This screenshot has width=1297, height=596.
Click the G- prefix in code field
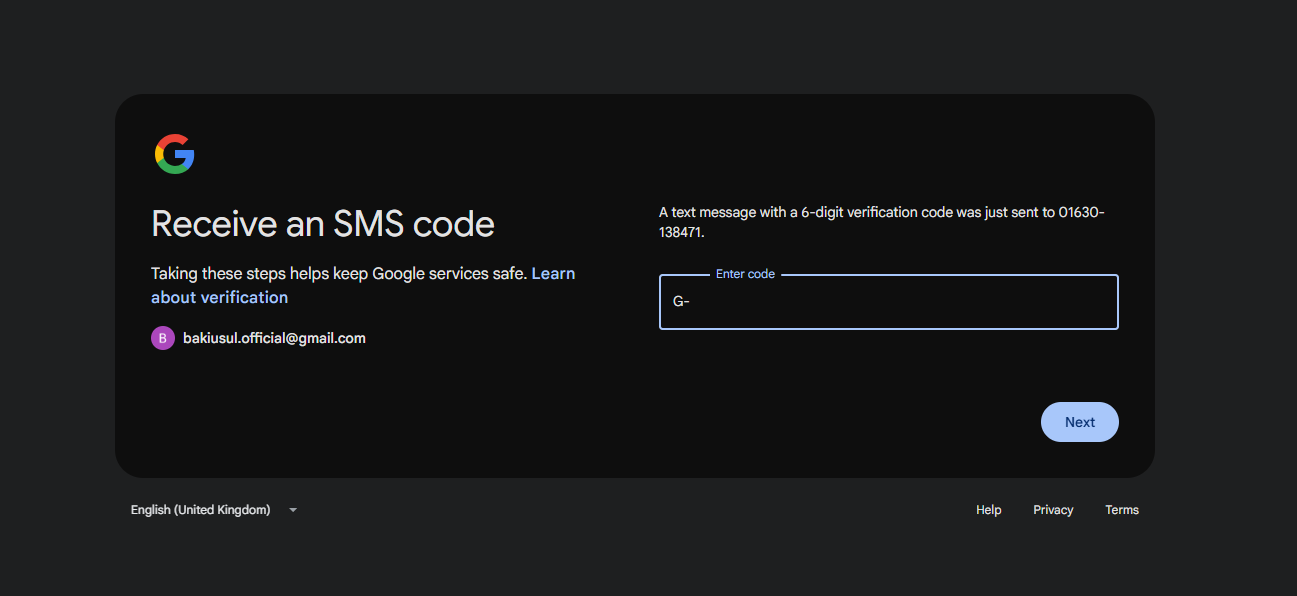pyautogui.click(x=681, y=302)
